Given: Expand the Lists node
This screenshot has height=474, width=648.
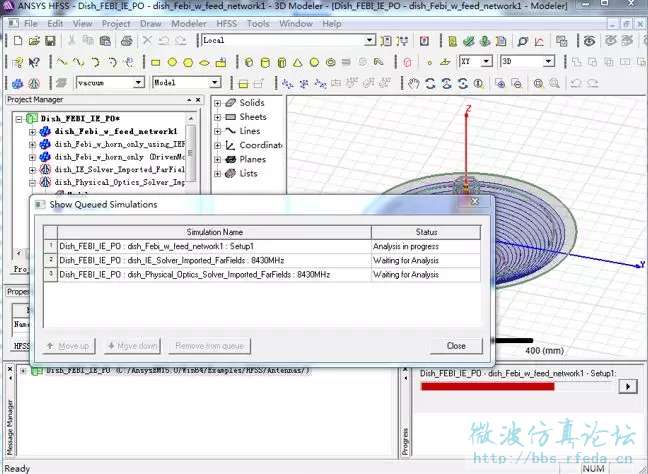Looking at the screenshot, I should pos(217,174).
